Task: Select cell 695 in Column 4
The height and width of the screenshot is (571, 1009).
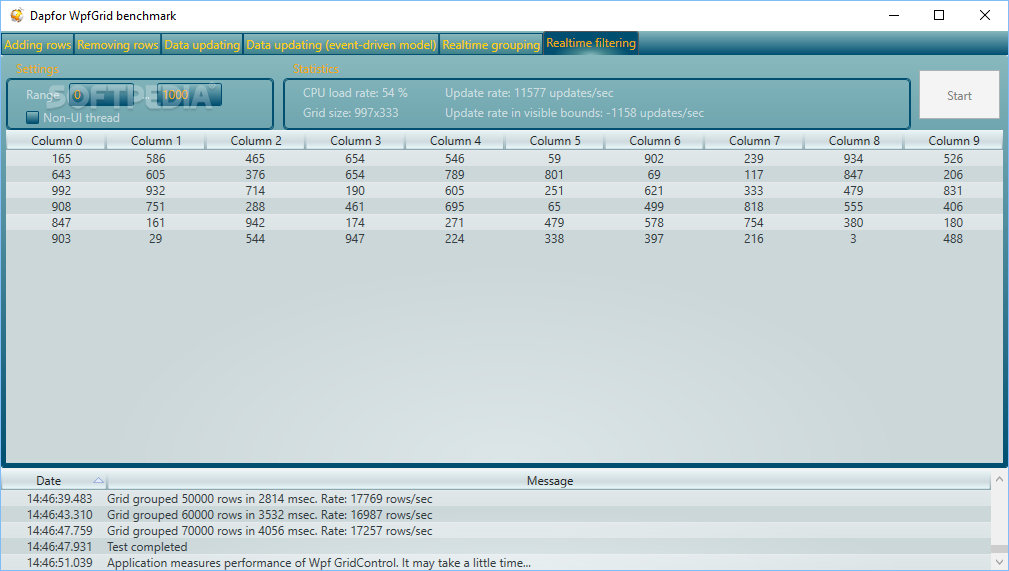Action: pyautogui.click(x=454, y=207)
